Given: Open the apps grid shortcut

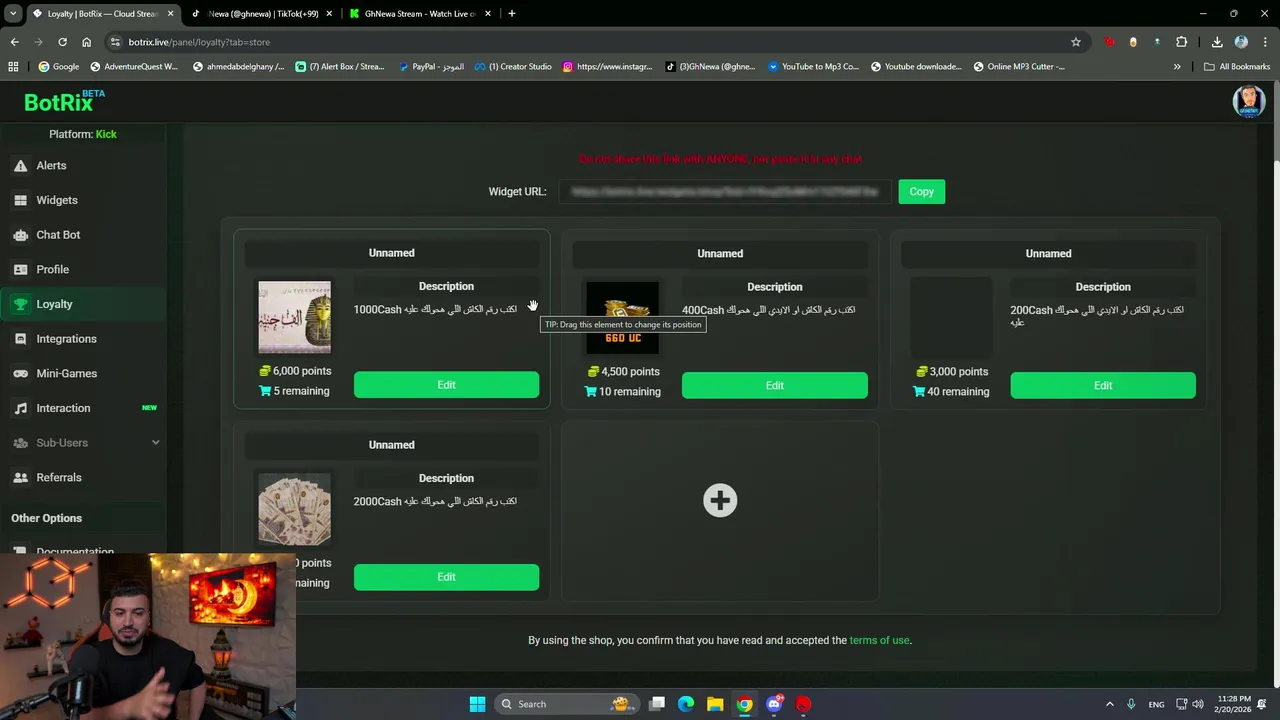Looking at the screenshot, I should click(13, 67).
